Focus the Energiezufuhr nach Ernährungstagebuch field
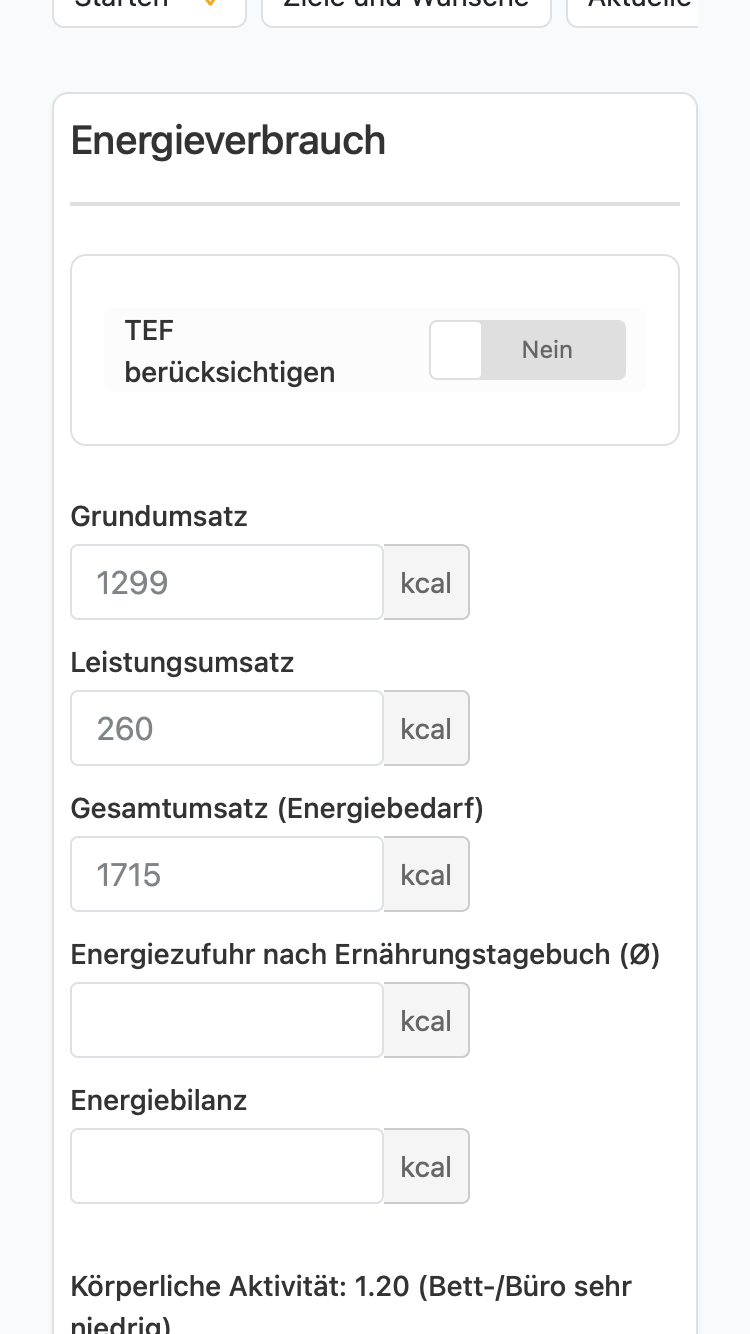This screenshot has height=1334, width=750. [227, 1020]
